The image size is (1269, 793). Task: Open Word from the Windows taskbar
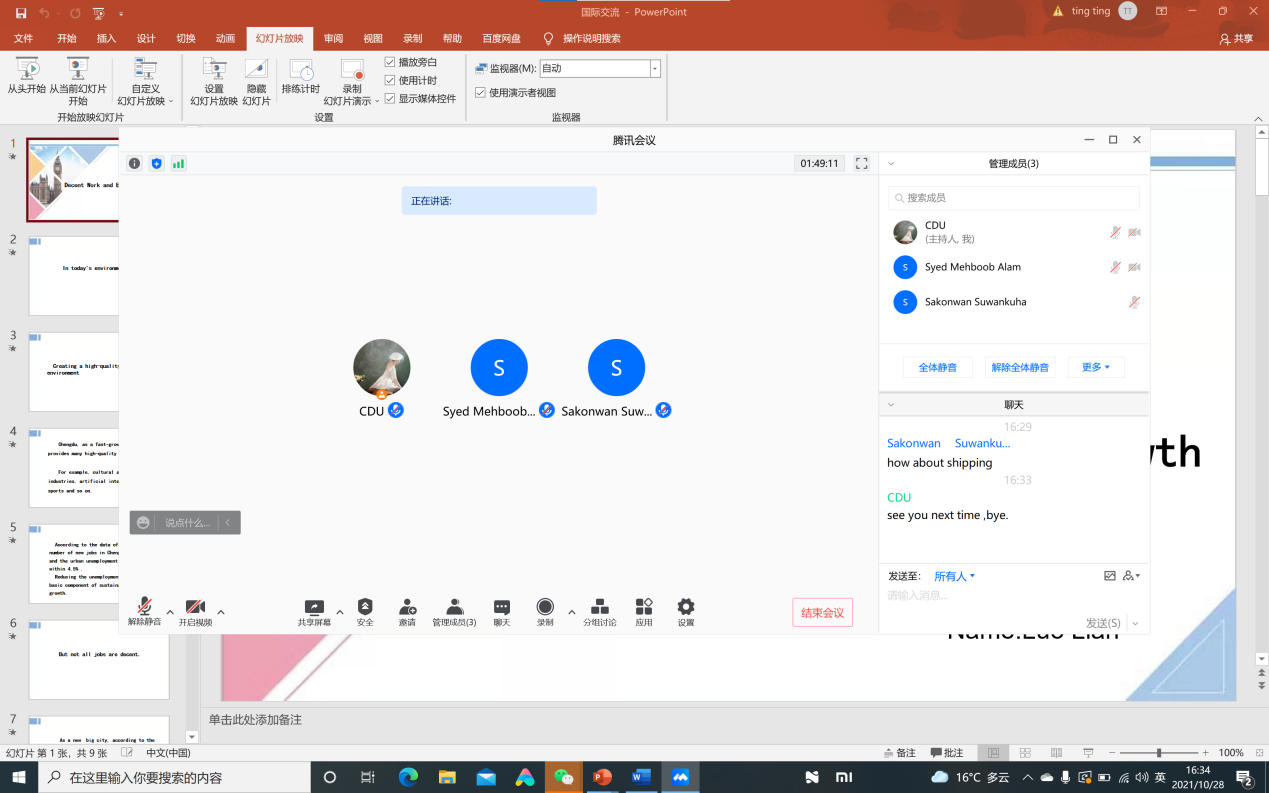641,777
